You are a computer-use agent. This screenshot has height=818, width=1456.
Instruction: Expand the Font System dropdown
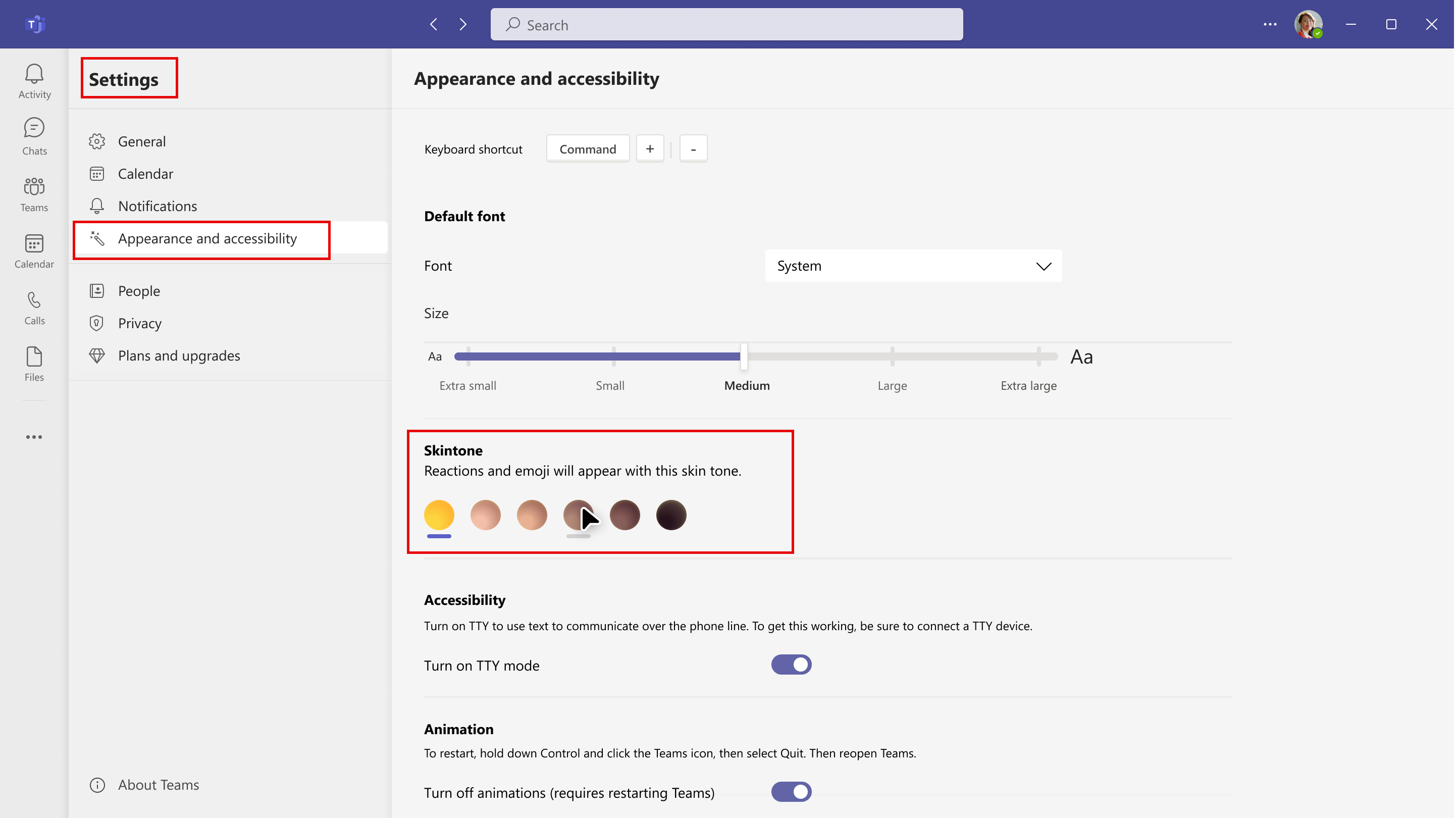tap(913, 266)
